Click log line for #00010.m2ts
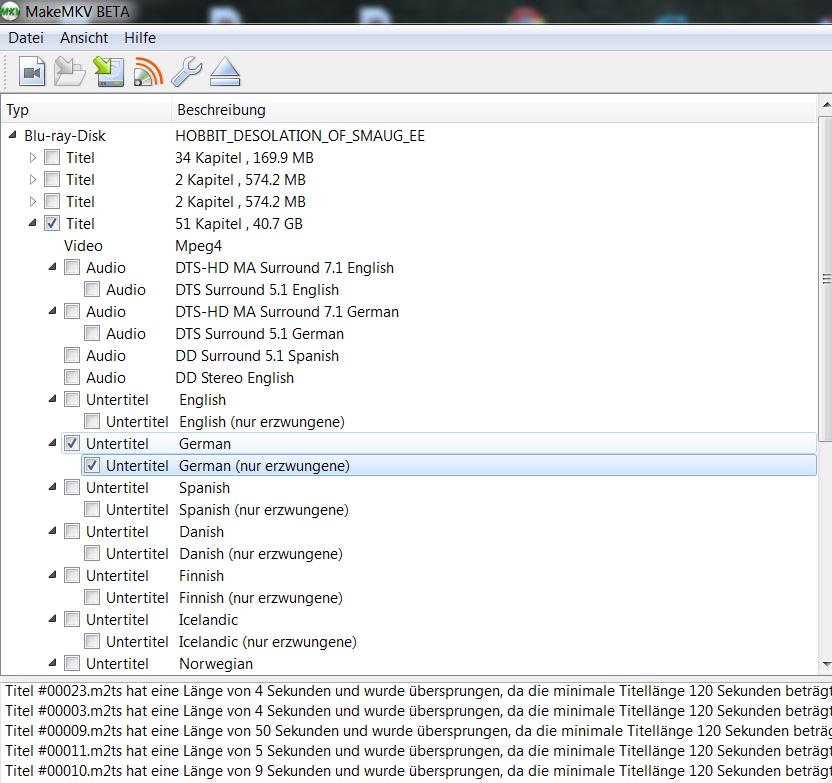The width and height of the screenshot is (832, 783). tap(418, 770)
